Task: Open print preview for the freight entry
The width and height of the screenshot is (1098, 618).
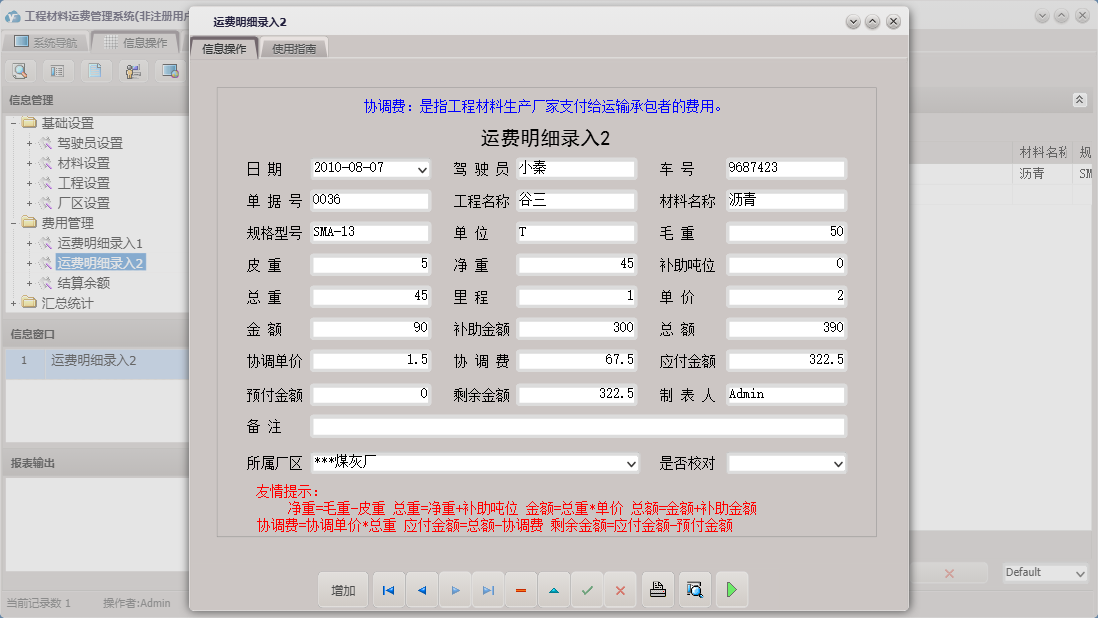Action: 693,590
